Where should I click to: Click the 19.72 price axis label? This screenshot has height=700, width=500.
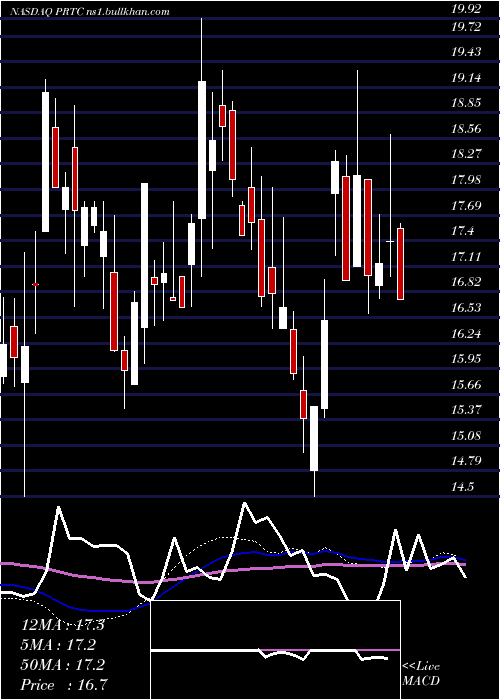(x=467, y=27)
